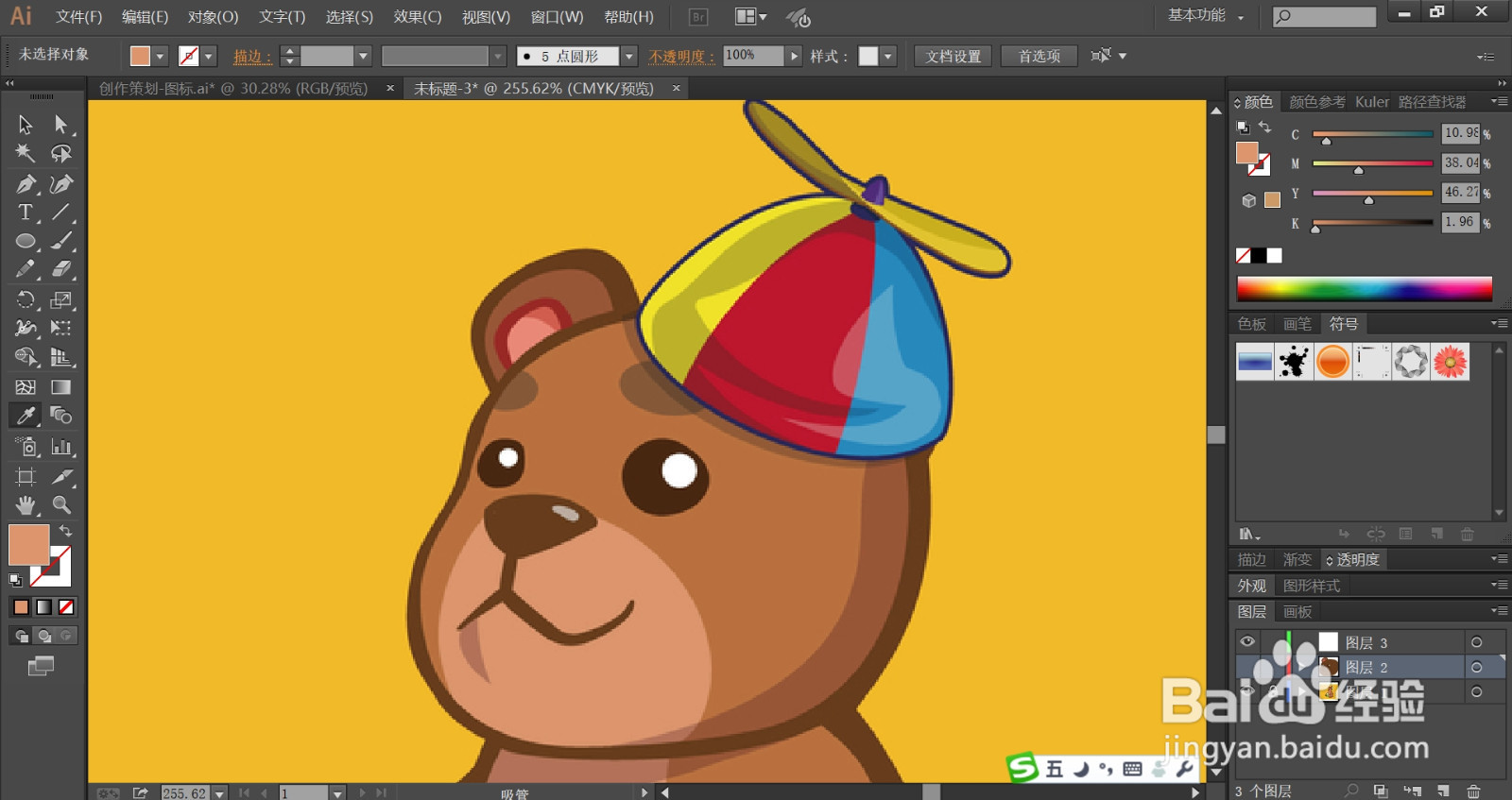Open stroke color dropdown in control bar

tap(209, 57)
